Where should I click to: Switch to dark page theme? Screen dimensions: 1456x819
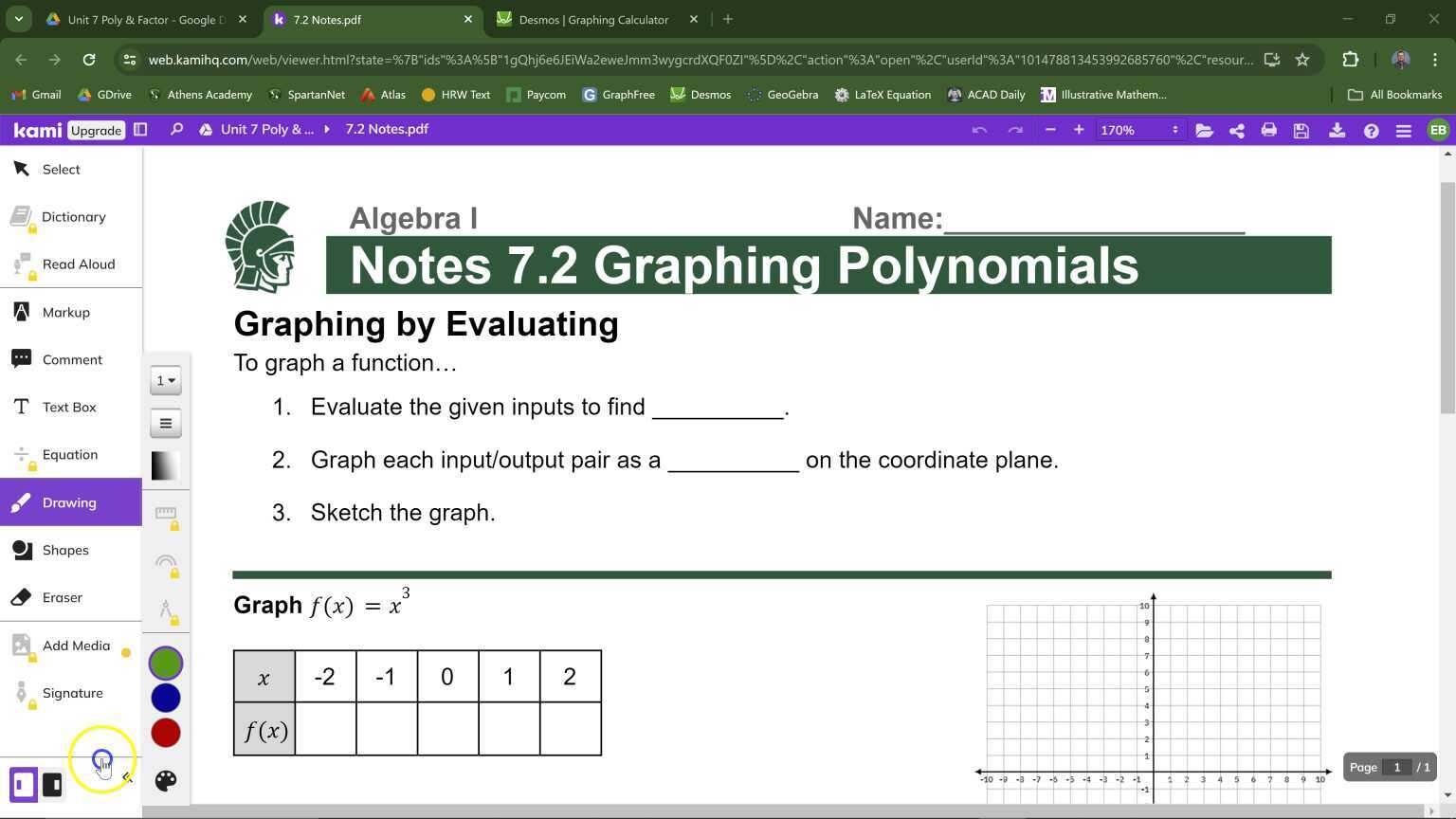click(x=52, y=784)
